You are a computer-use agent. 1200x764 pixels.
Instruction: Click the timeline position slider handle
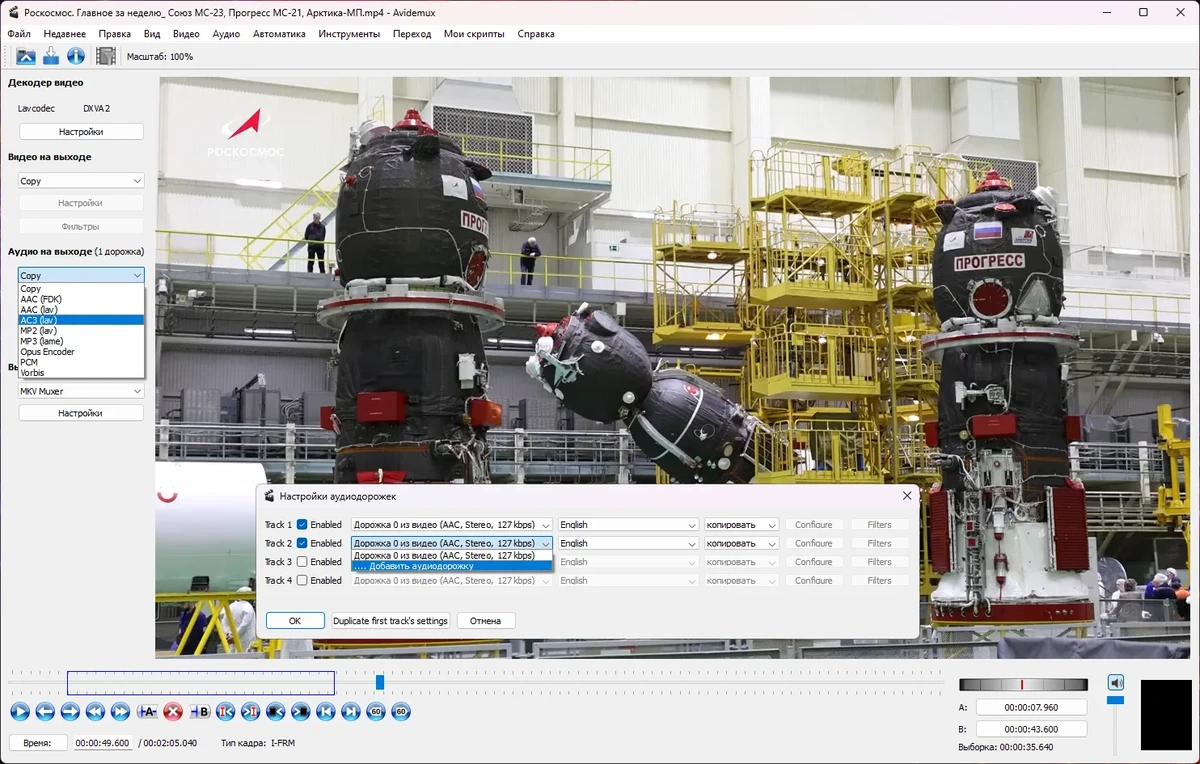pyautogui.click(x=379, y=682)
